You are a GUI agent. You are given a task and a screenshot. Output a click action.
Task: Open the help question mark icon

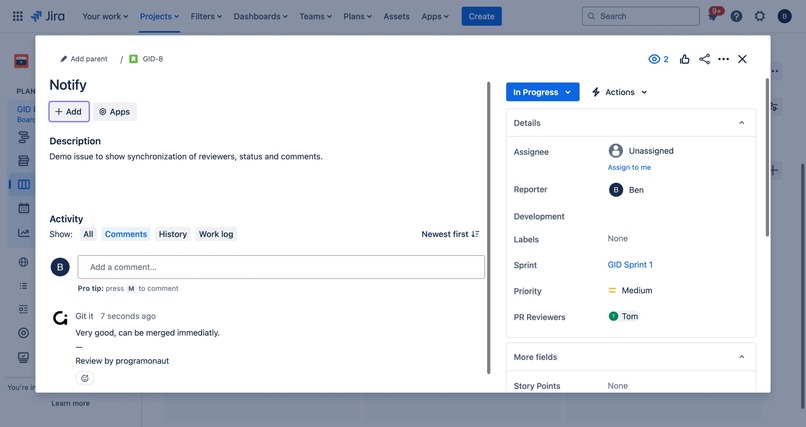736,16
